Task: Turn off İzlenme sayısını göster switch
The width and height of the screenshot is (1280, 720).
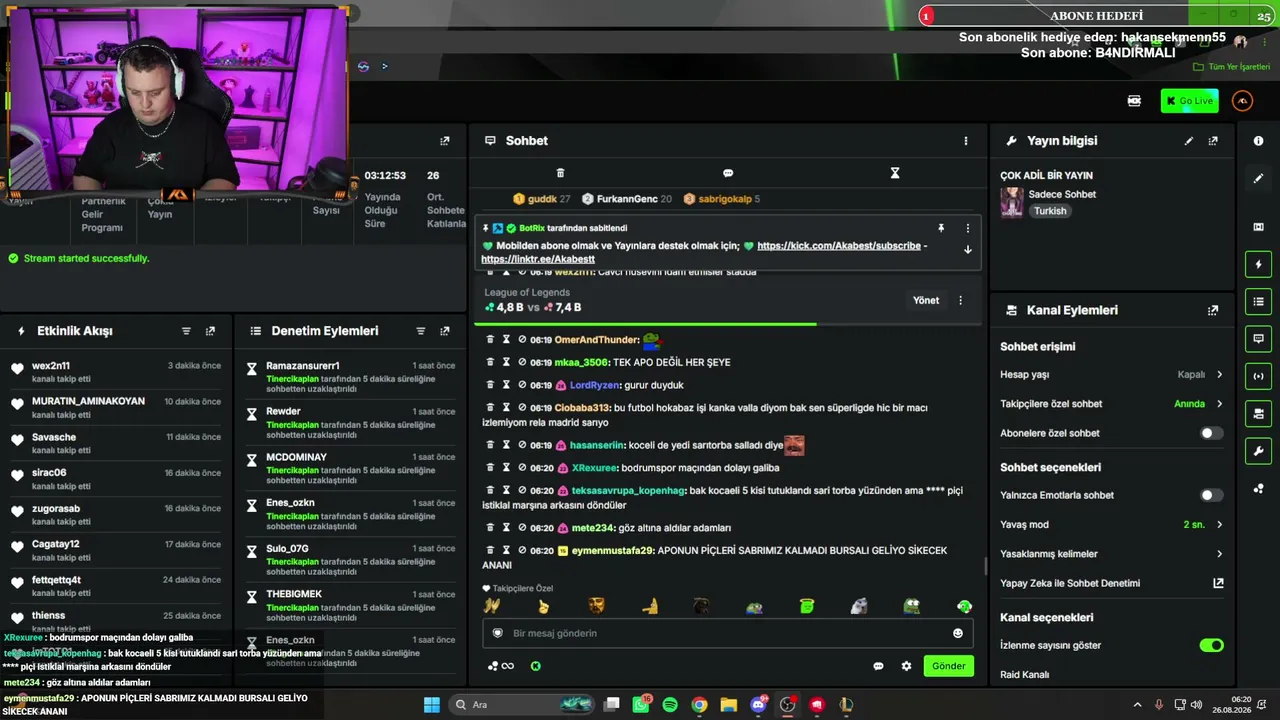Action: tap(1211, 645)
